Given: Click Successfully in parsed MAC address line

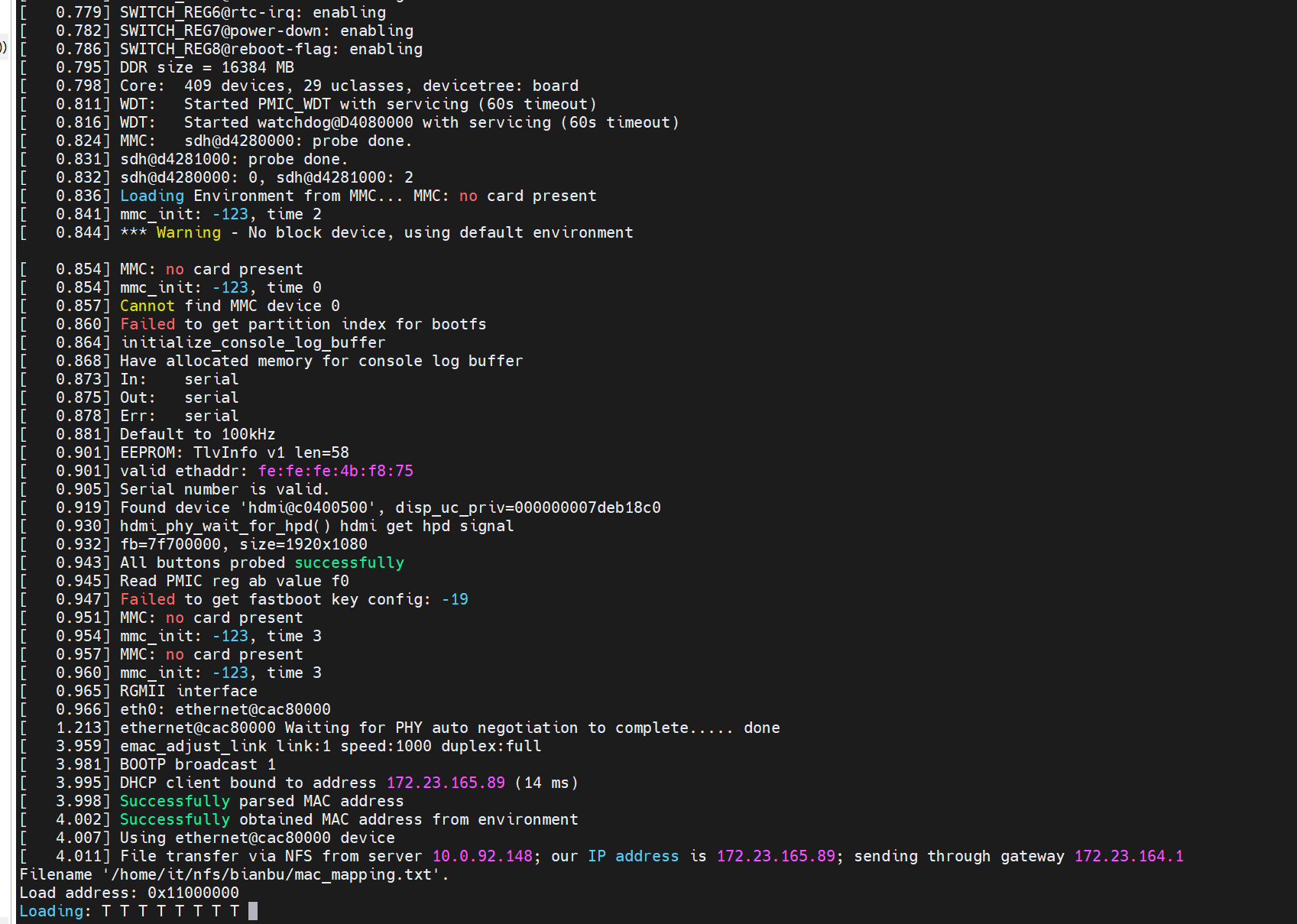Looking at the screenshot, I should coord(174,801).
